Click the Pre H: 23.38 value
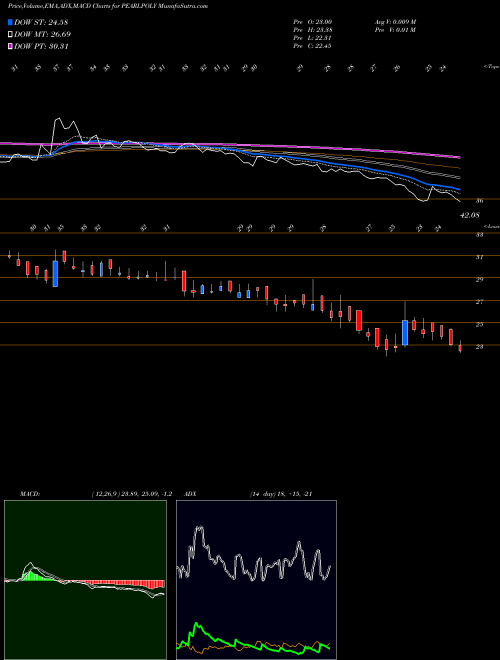Screen dimensions: 500x660 313,30
